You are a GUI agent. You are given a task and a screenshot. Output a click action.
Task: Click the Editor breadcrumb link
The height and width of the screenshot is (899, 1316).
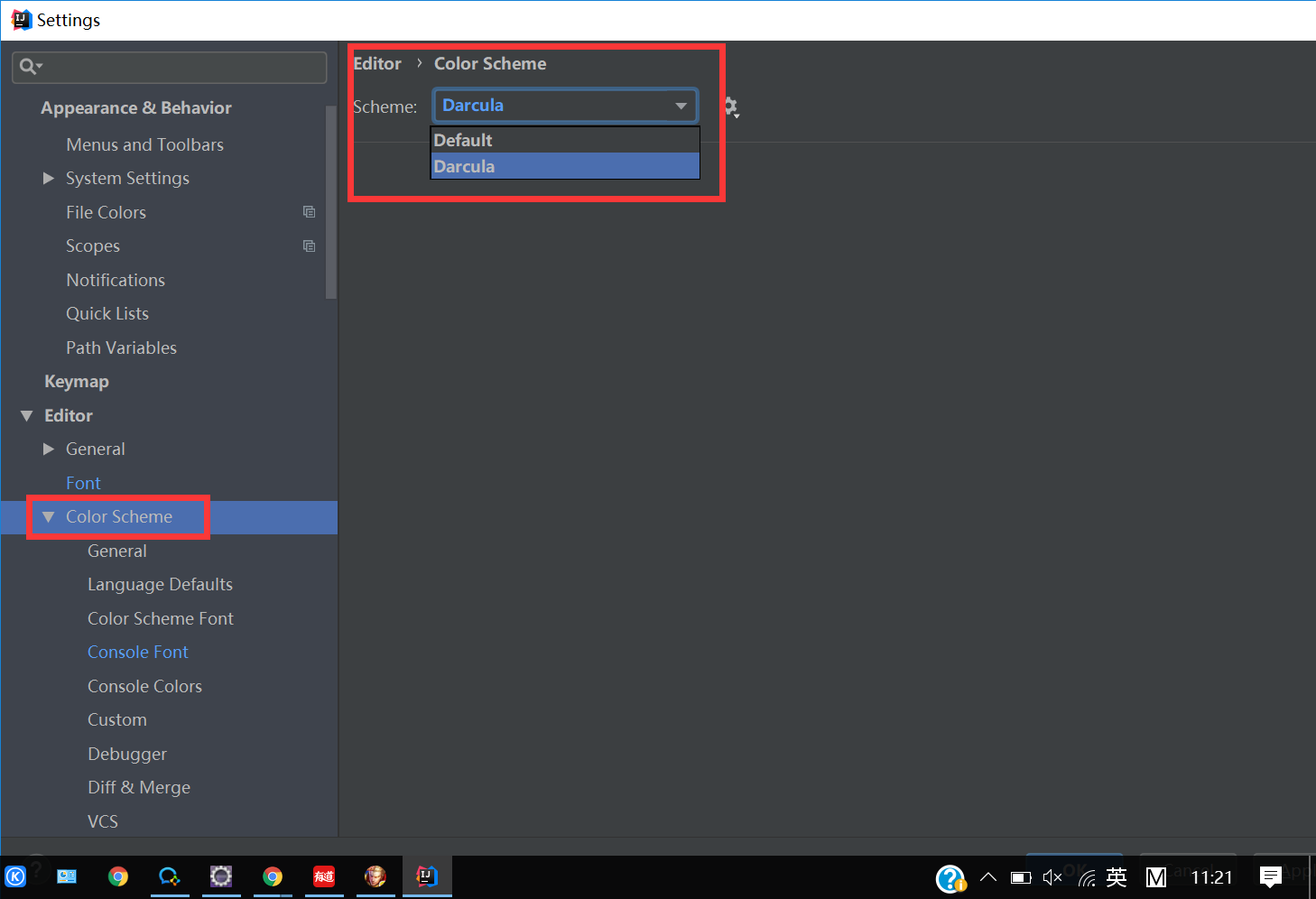[377, 63]
